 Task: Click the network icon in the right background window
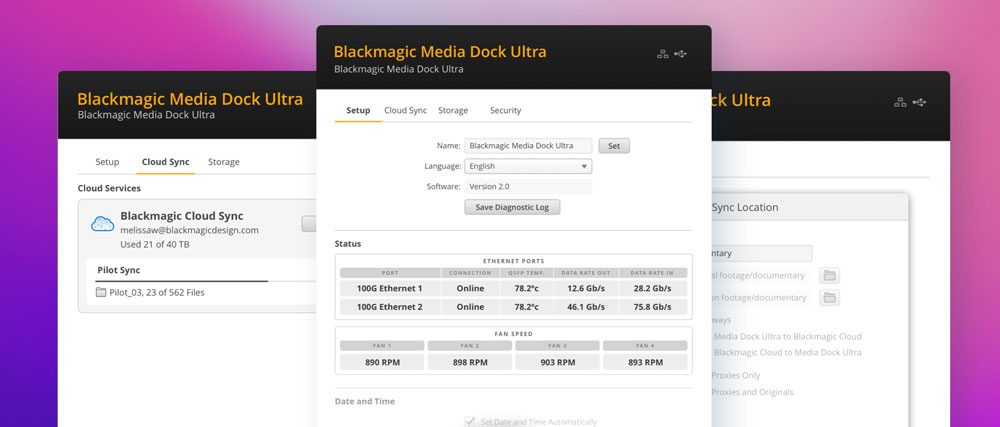click(x=901, y=102)
